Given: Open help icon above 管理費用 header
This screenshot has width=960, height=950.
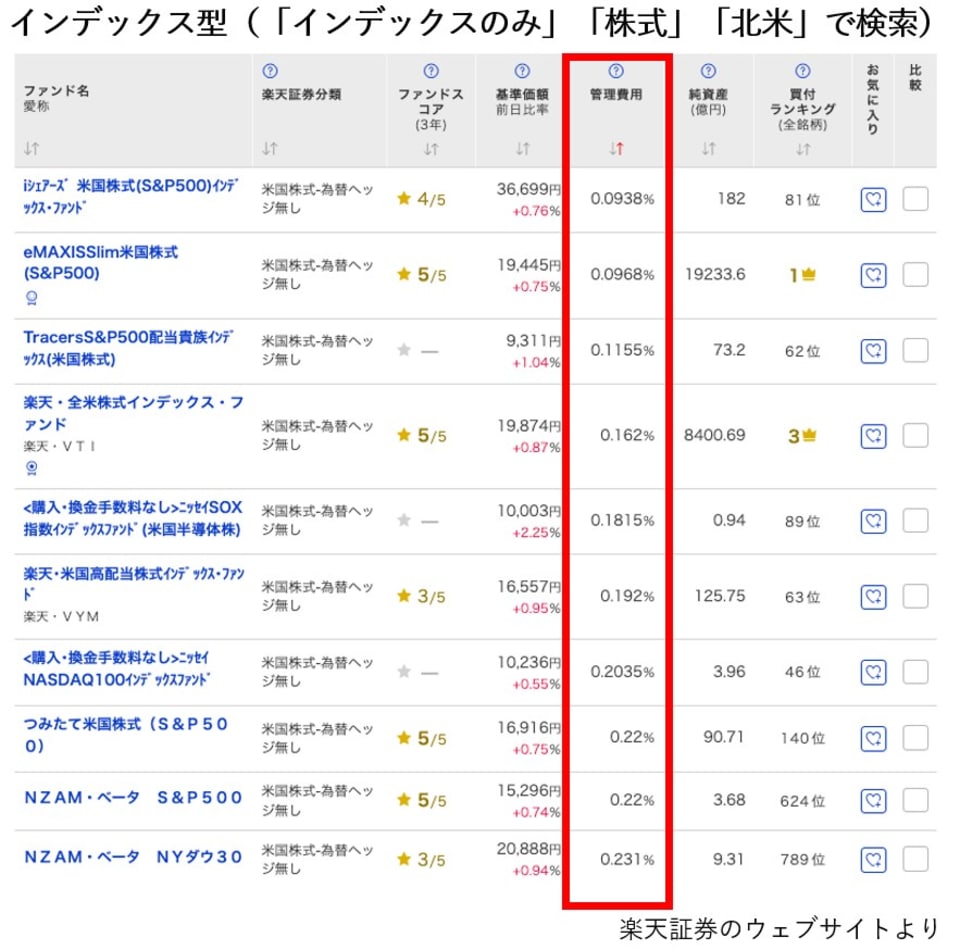Looking at the screenshot, I should tap(616, 71).
